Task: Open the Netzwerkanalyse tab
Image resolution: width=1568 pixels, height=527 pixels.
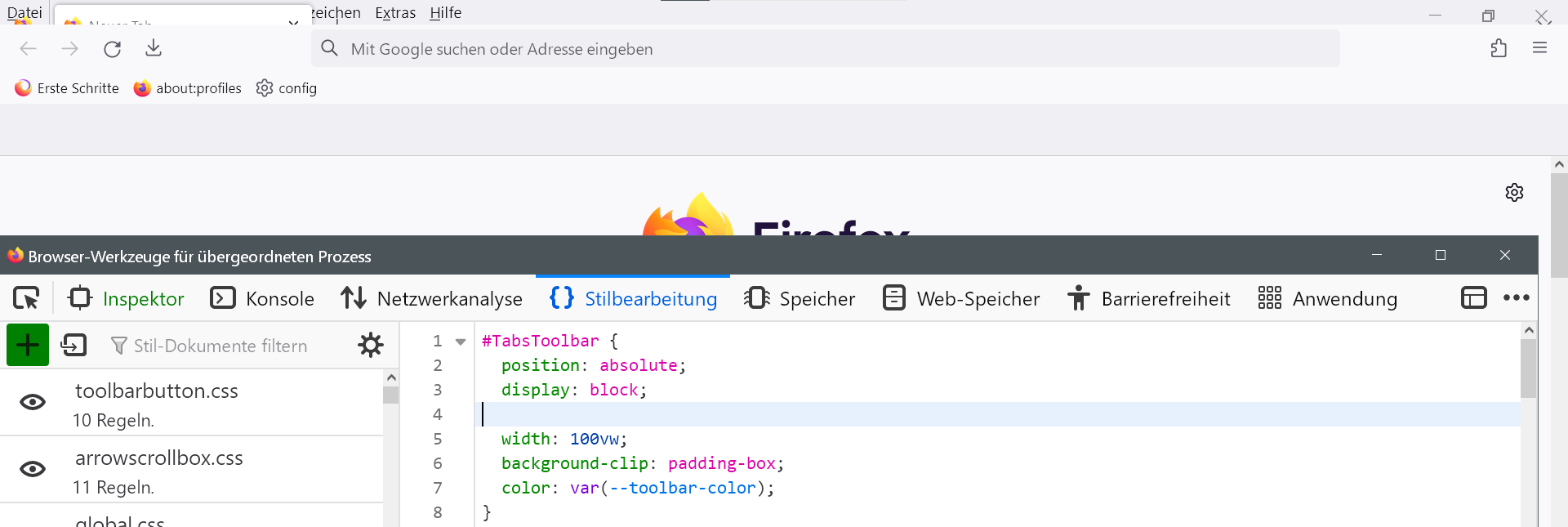Action: (431, 298)
